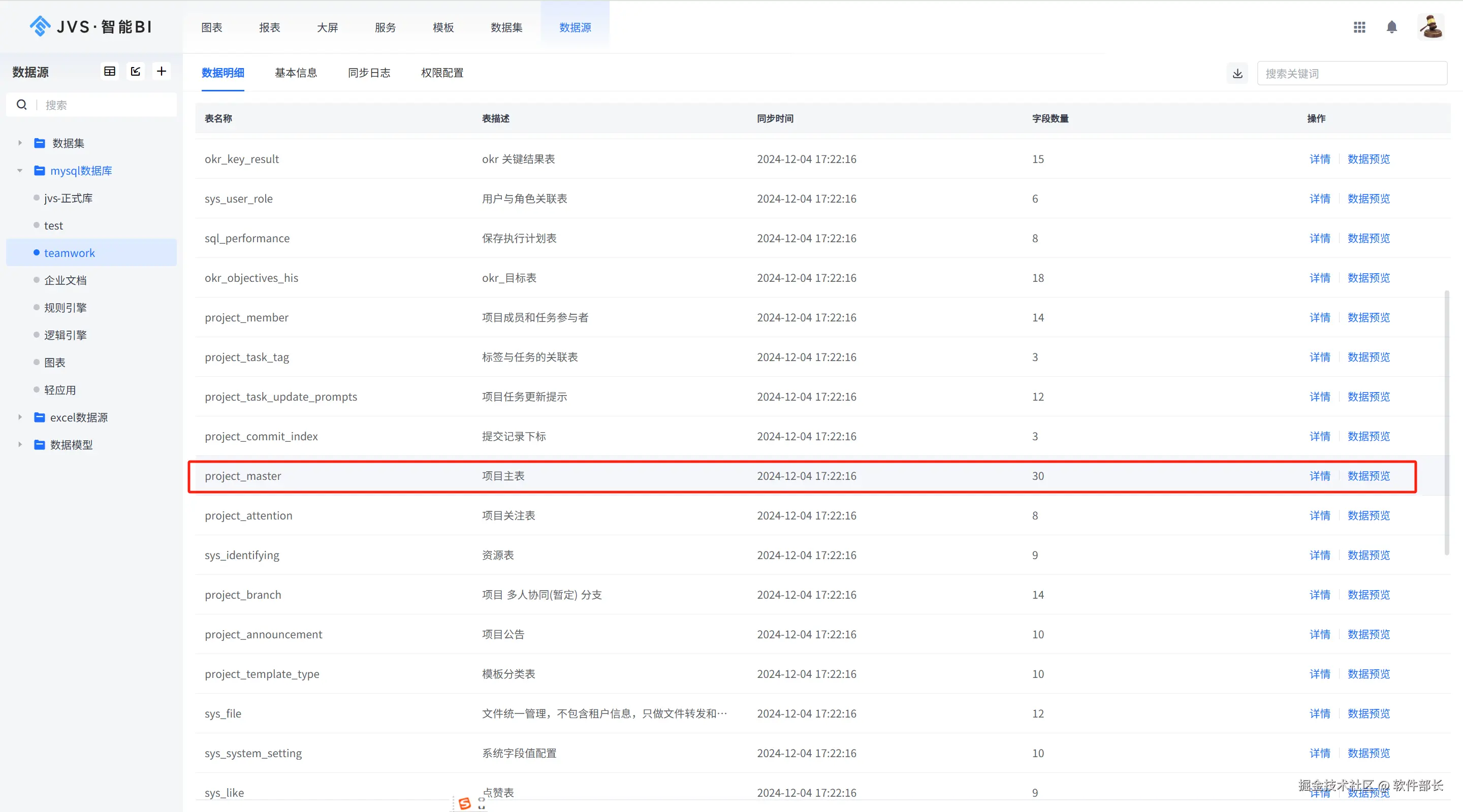Click the chart import icon beside 数据源 title
1463x812 pixels.
pos(136,72)
